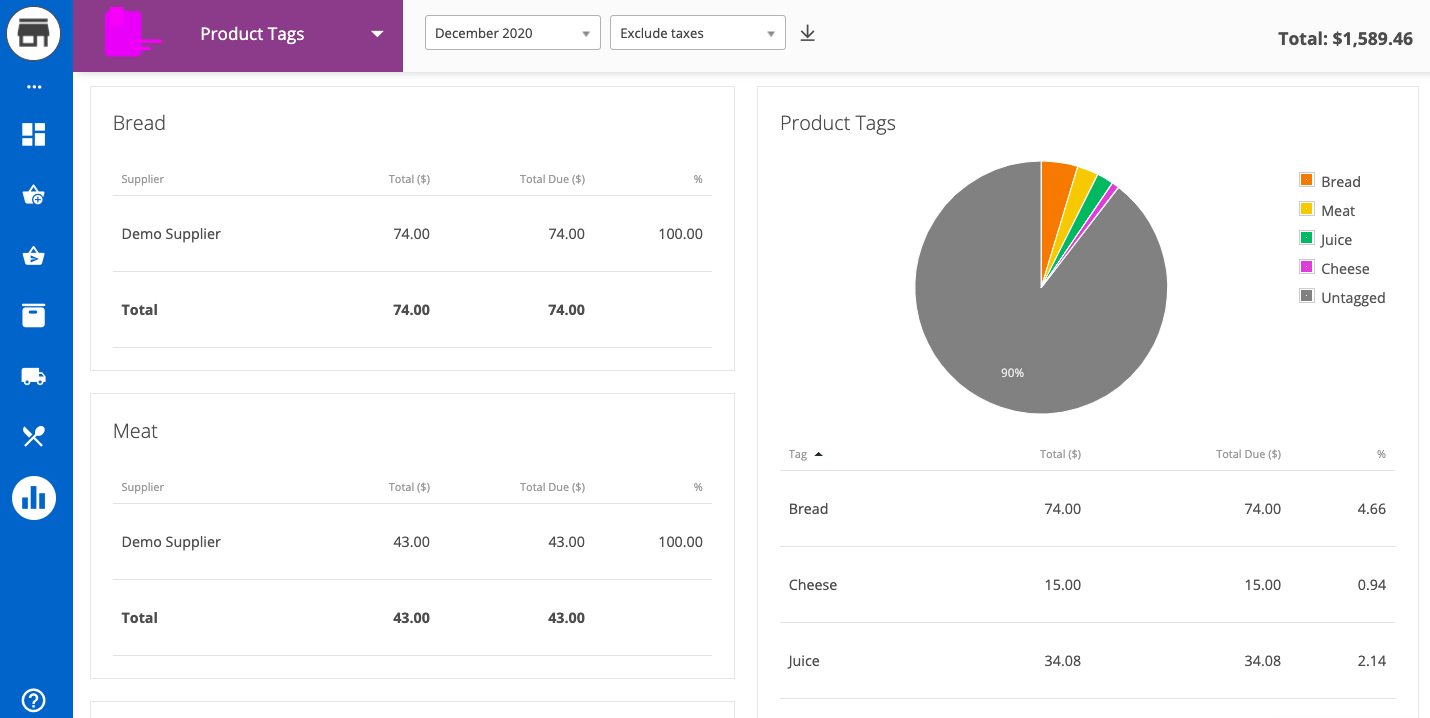Select Demo Supplier in the Bread table
This screenshot has width=1430, height=718.
click(171, 234)
